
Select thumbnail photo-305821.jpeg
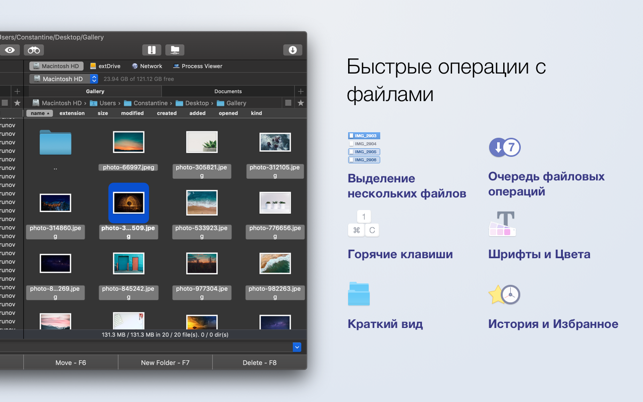tap(201, 142)
